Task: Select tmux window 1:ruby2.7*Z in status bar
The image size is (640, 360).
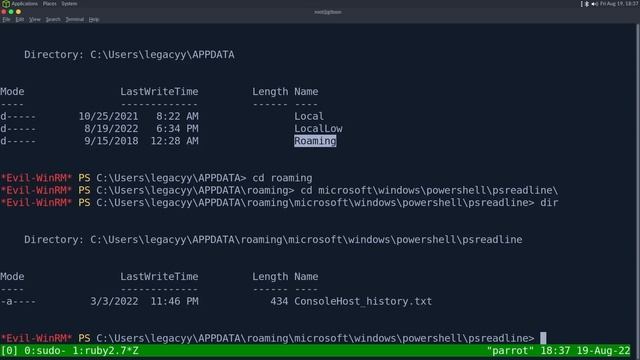Action: (105, 351)
